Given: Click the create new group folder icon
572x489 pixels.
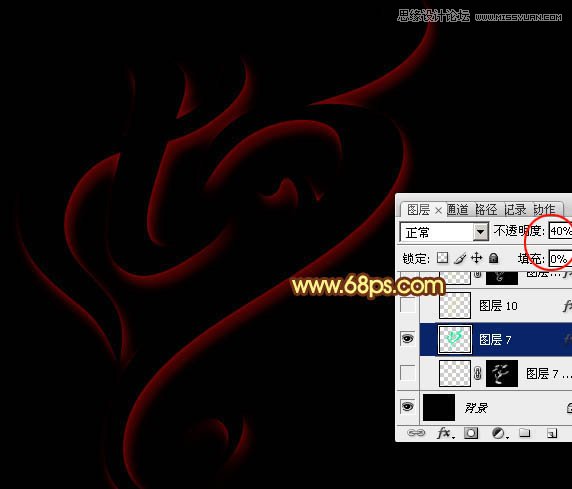Looking at the screenshot, I should point(525,433).
